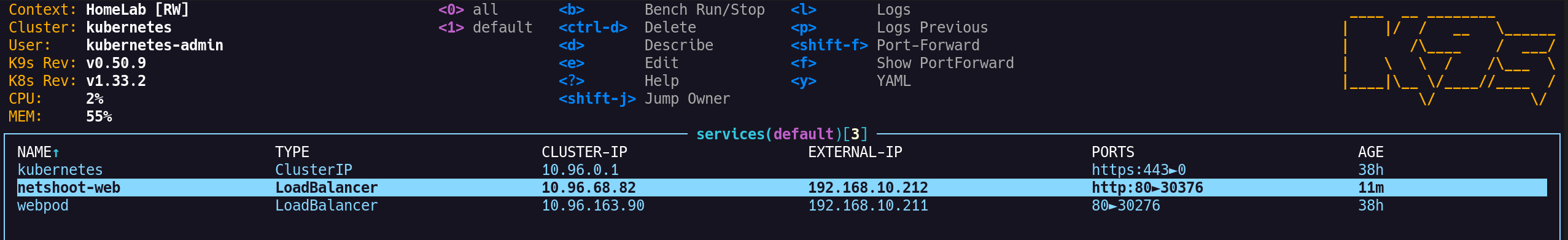Click the <e> Edit hint

click(619, 63)
